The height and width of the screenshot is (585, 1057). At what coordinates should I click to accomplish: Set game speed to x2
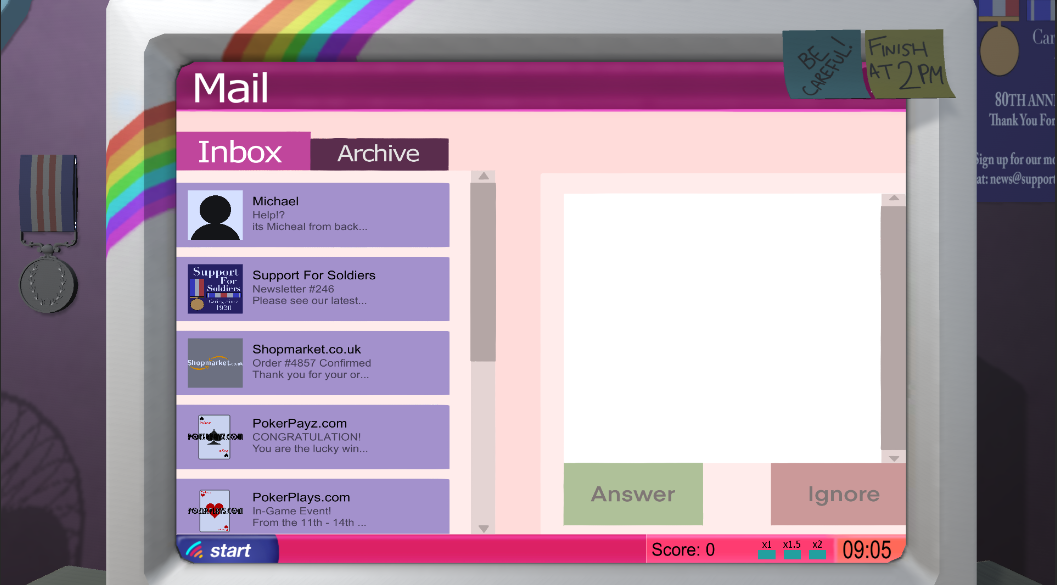tap(817, 554)
